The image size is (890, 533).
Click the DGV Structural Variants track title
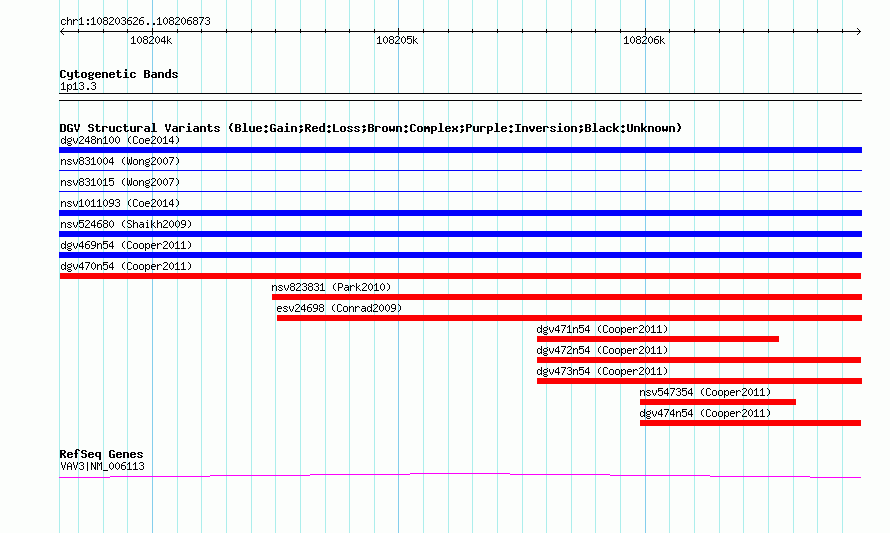(x=371, y=128)
